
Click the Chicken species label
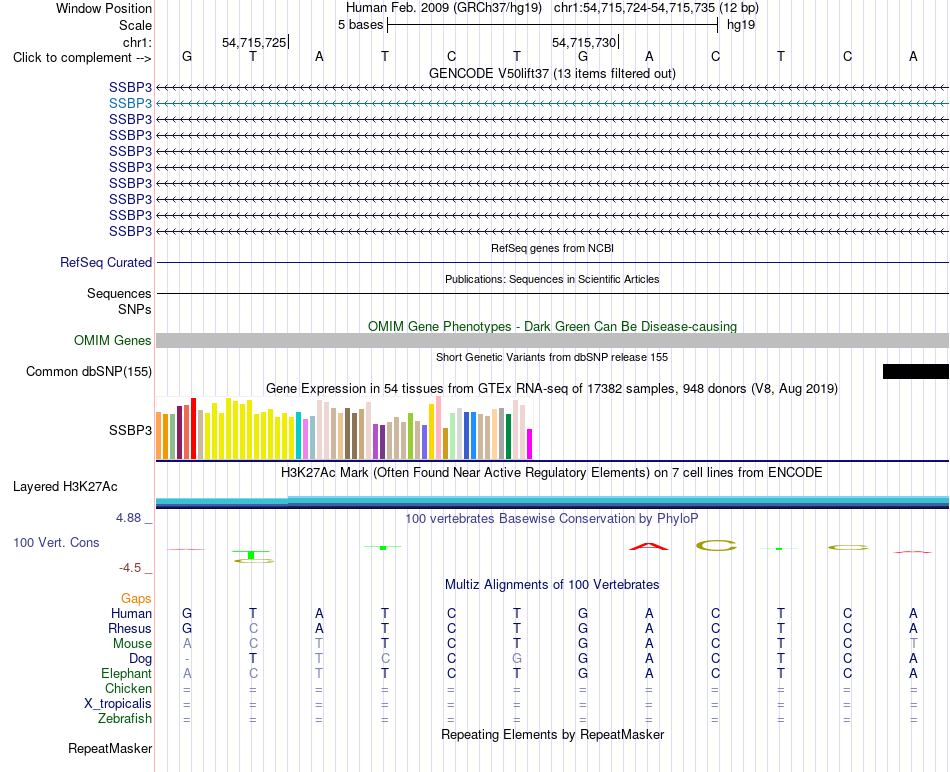coord(128,688)
